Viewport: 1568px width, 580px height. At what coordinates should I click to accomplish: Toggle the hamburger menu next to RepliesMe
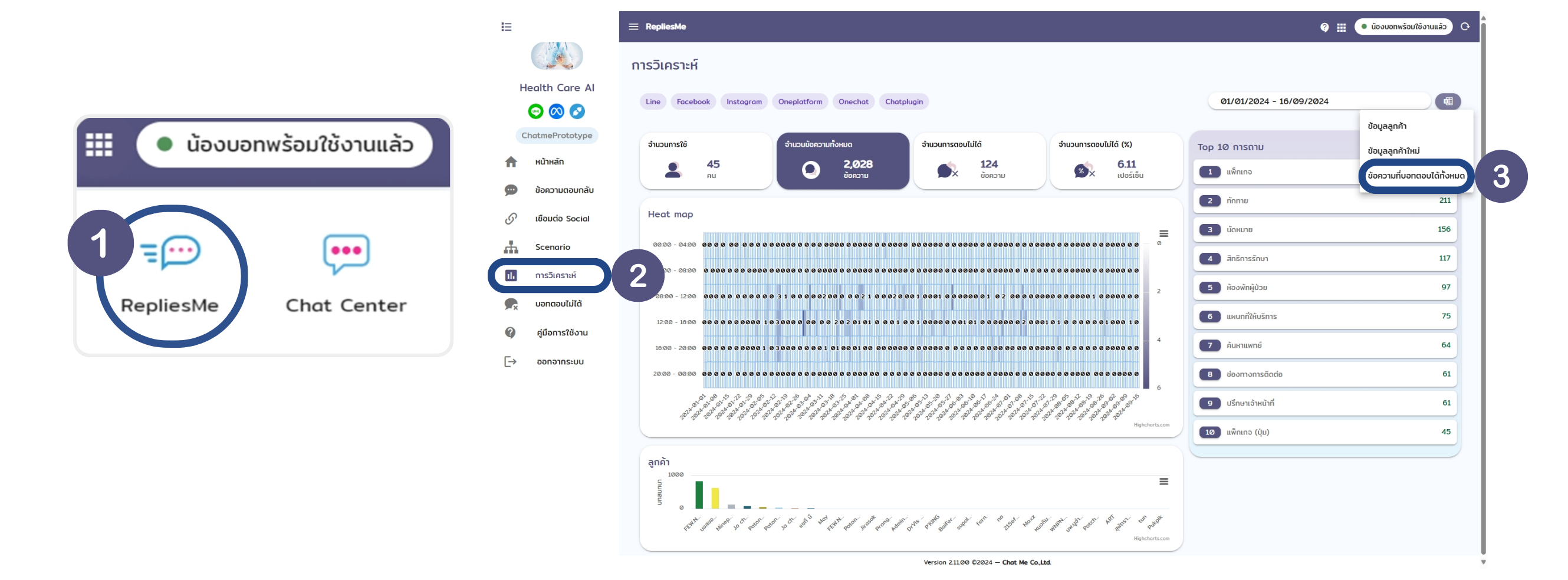pos(633,27)
